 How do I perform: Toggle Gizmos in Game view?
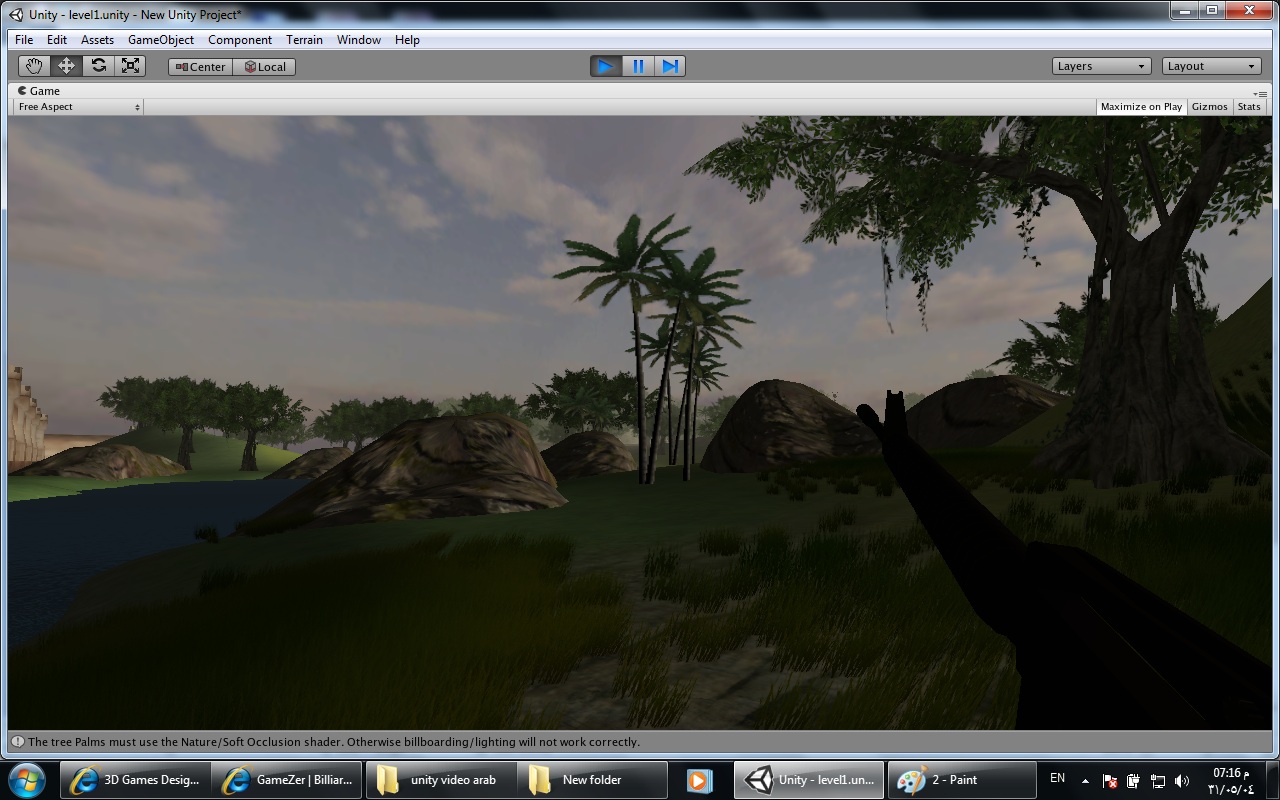click(x=1209, y=107)
